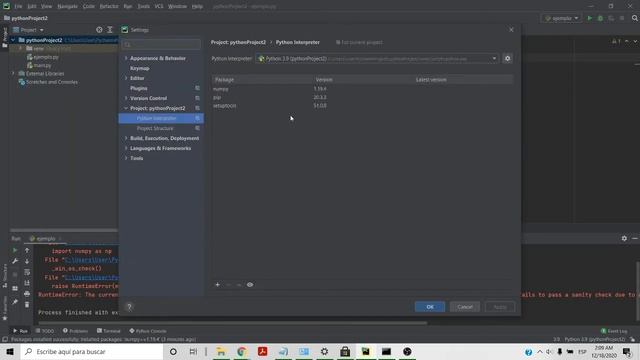The image size is (640, 360).
Task: Open the Python Console tool window tab
Action: point(148,331)
